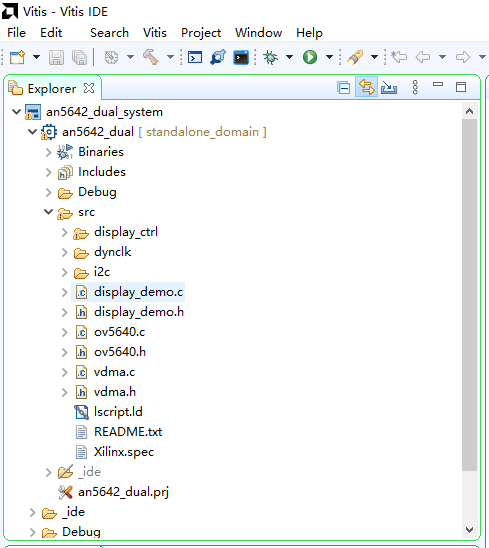The image size is (489, 548).
Task: Click the New wizard toolbar icon
Action: tap(17, 57)
